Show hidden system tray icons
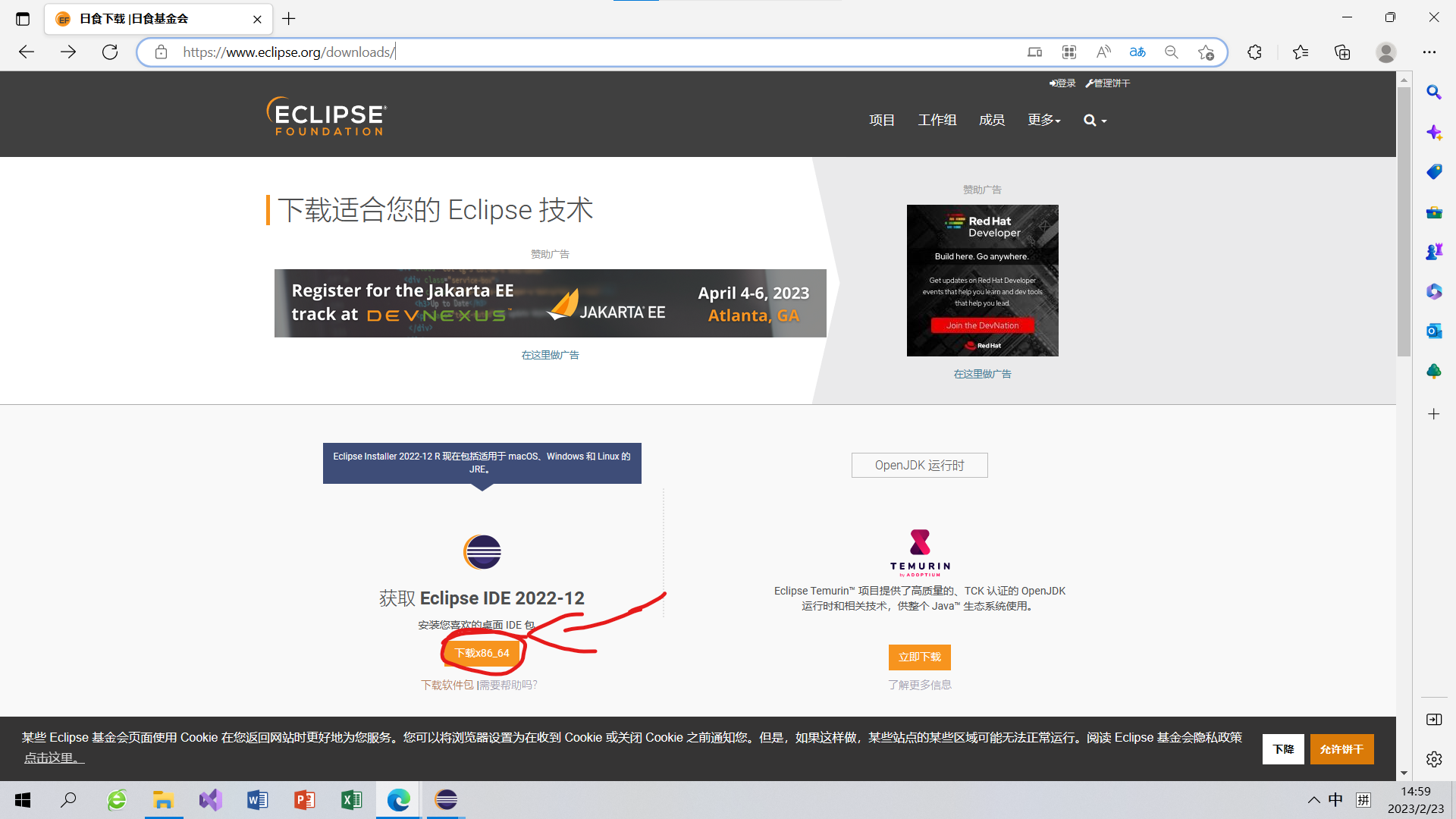The width and height of the screenshot is (1456, 819). tap(1313, 800)
